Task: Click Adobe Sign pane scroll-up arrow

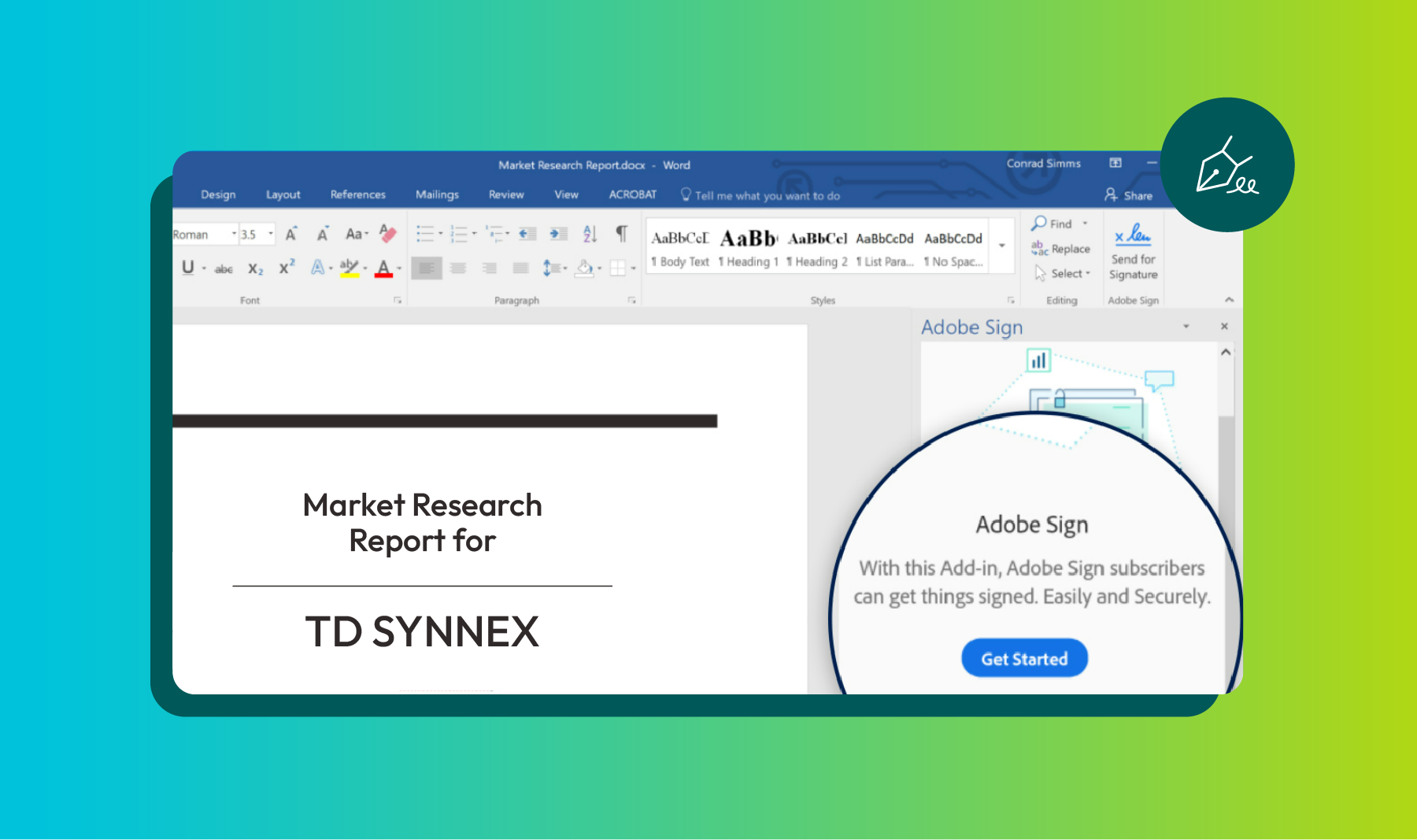Action: pyautogui.click(x=1226, y=353)
